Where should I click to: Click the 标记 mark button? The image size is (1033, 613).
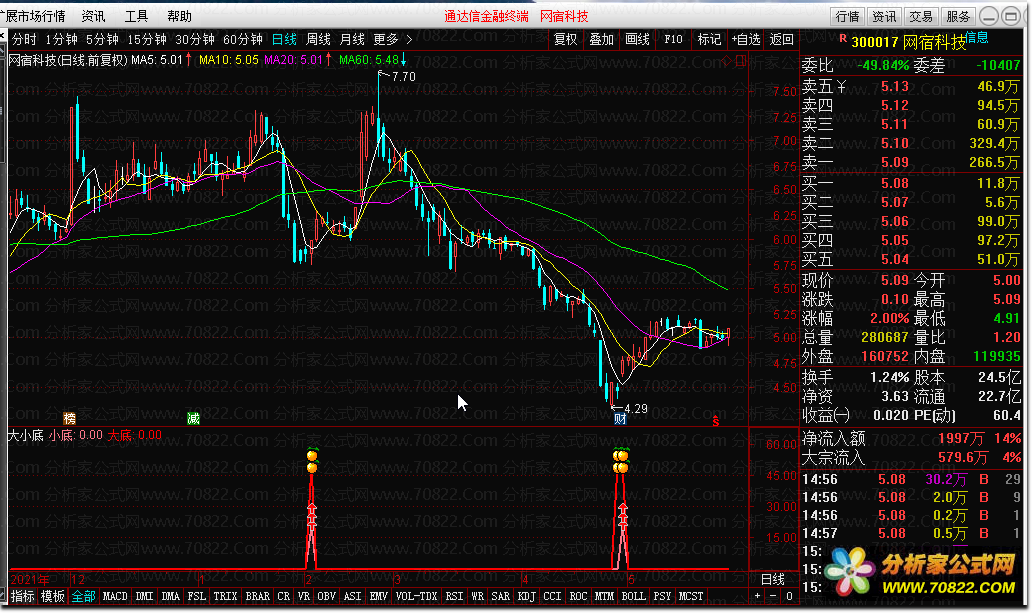(710, 40)
